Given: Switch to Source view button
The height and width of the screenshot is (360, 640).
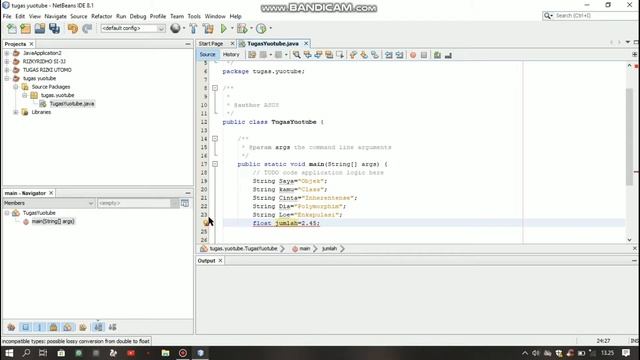Looking at the screenshot, I should pyautogui.click(x=207, y=55).
